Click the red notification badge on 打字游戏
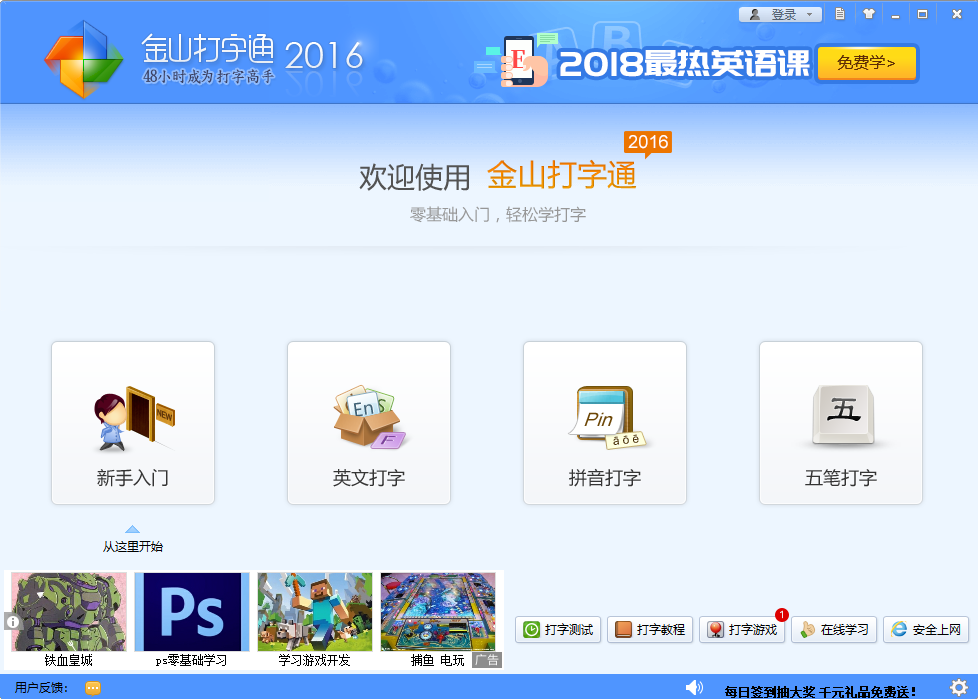 click(x=782, y=615)
